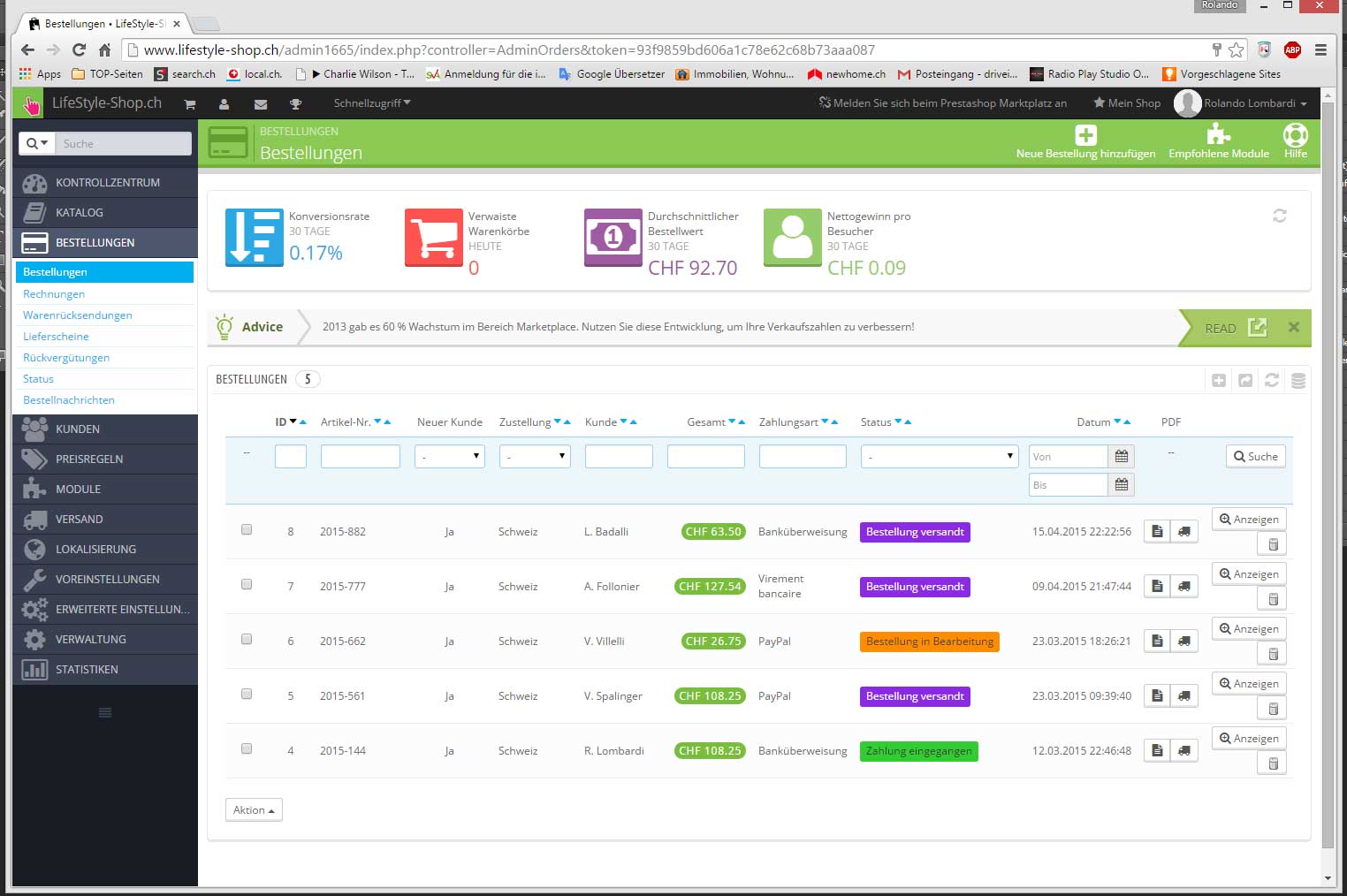The image size is (1347, 896).
Task: Click the Artikel-Nr. filter input field
Action: 361,456
